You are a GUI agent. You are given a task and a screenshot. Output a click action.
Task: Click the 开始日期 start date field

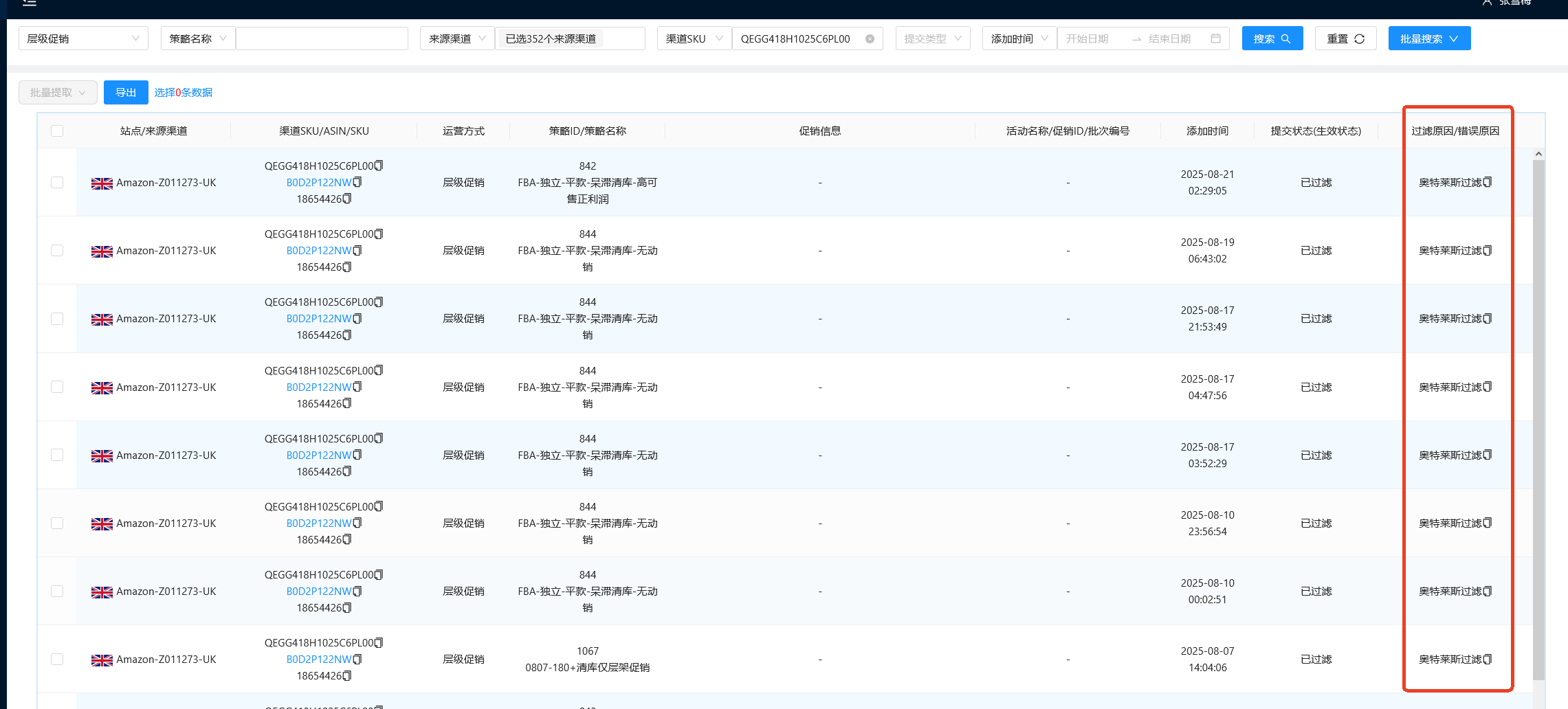(x=1093, y=38)
